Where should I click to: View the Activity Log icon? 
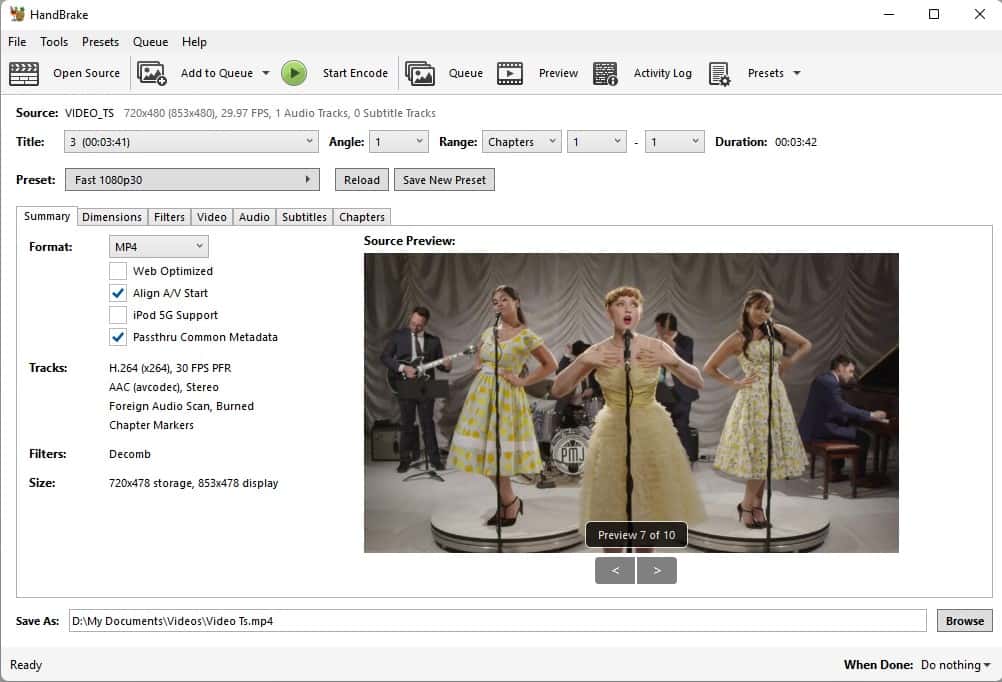tap(605, 72)
